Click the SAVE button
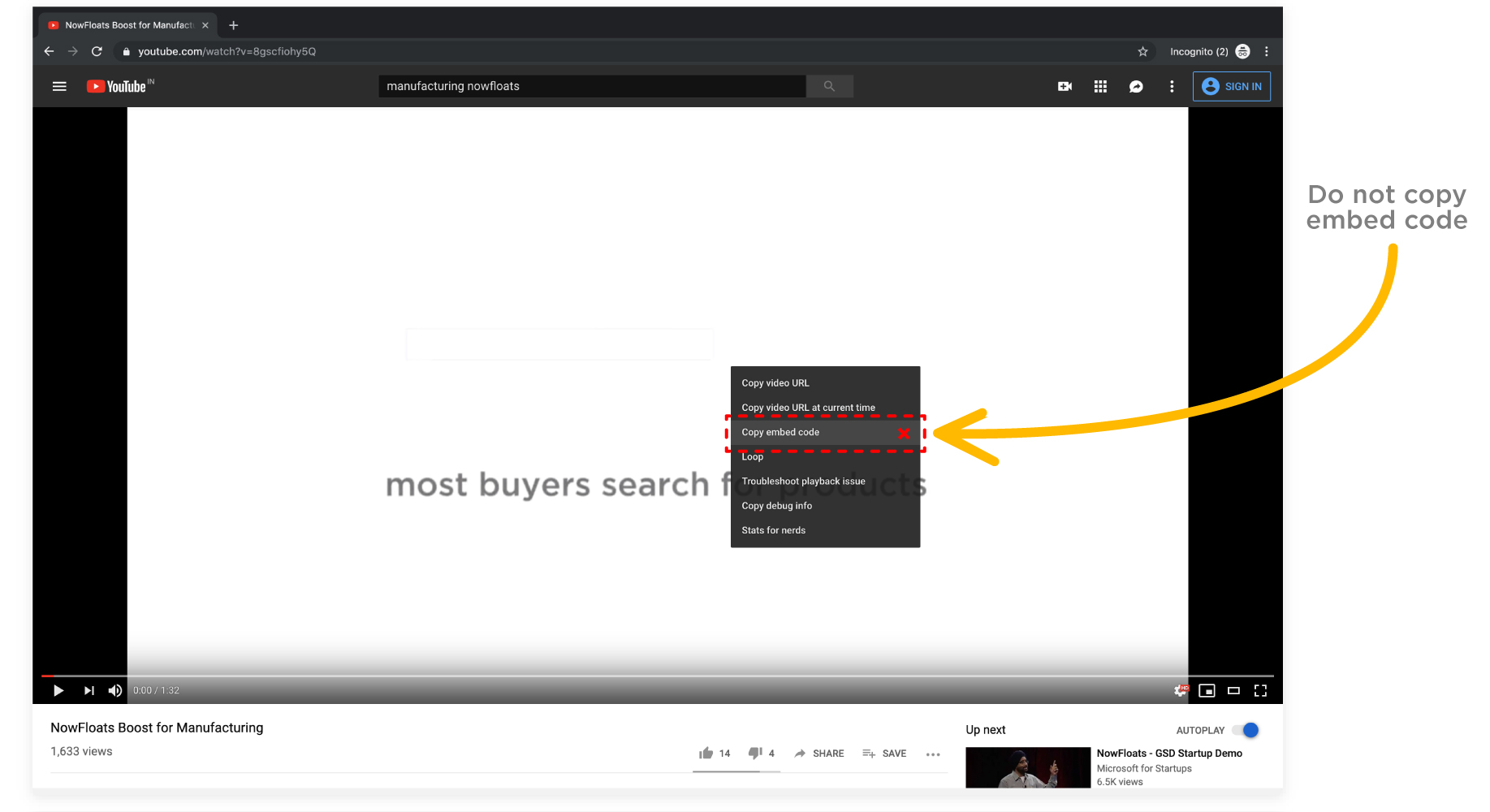1490x812 pixels. 884,754
